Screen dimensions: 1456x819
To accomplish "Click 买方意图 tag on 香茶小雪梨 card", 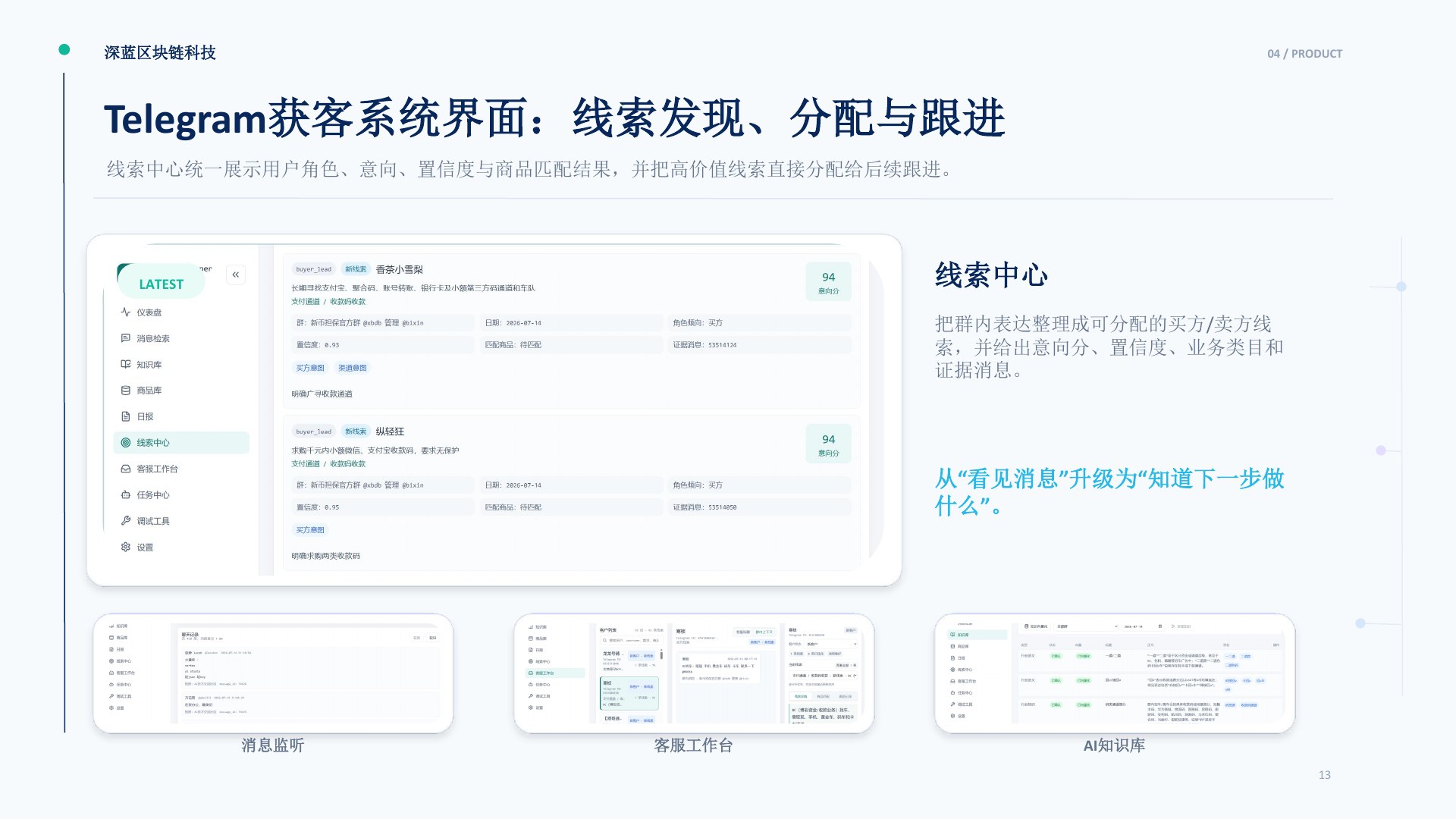I will click(x=310, y=368).
